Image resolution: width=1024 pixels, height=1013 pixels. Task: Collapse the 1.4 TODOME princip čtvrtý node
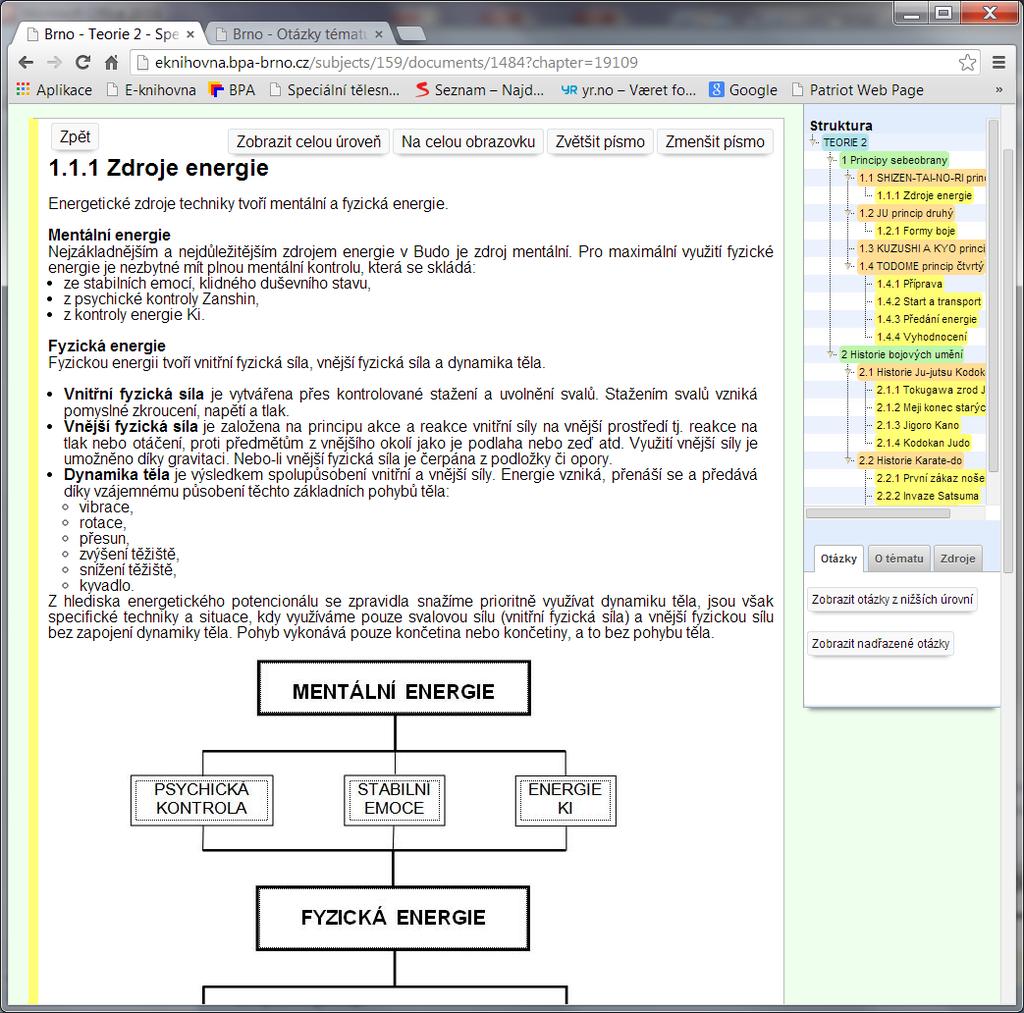[x=849, y=266]
